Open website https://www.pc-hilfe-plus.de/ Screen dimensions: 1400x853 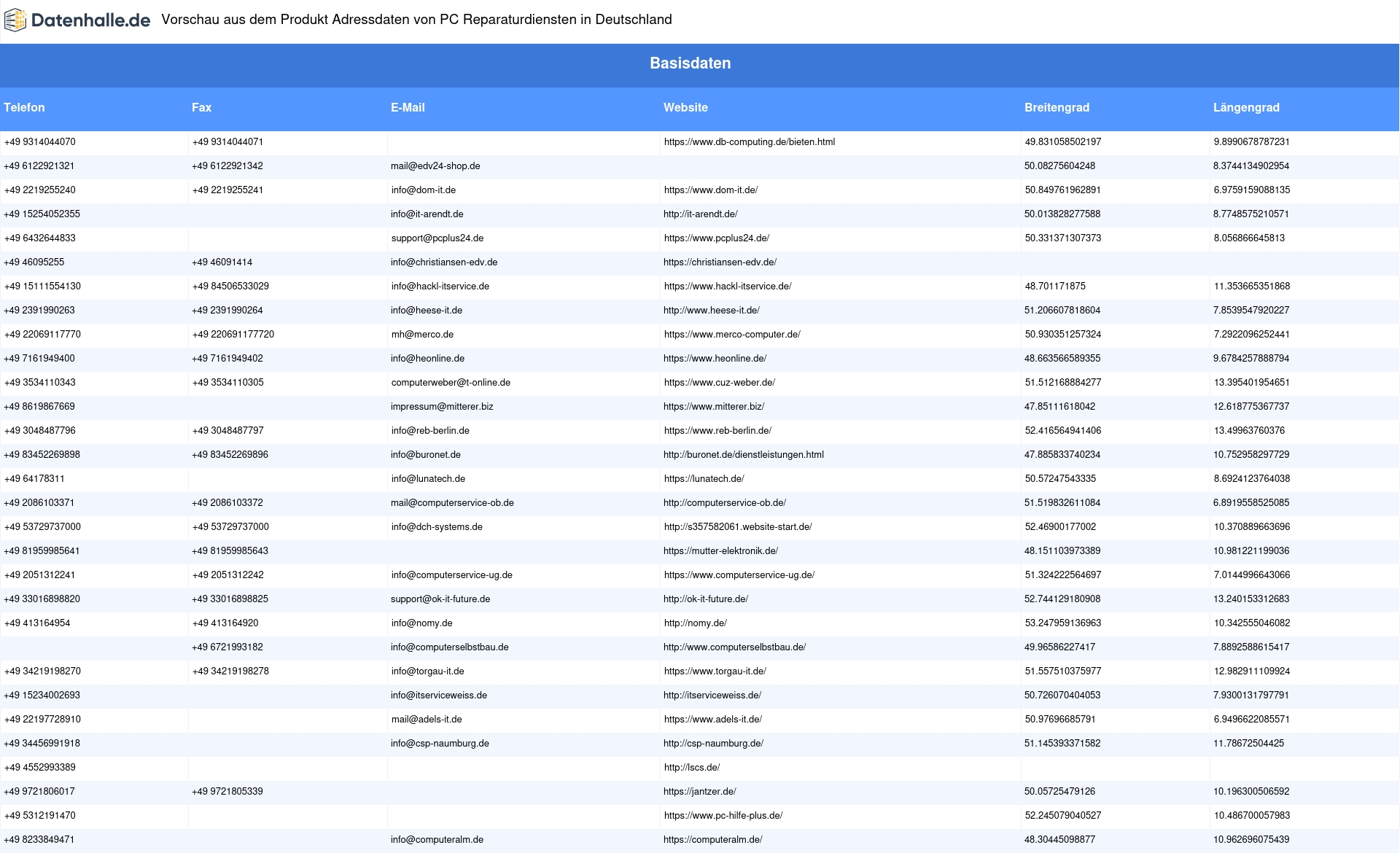[x=723, y=816]
